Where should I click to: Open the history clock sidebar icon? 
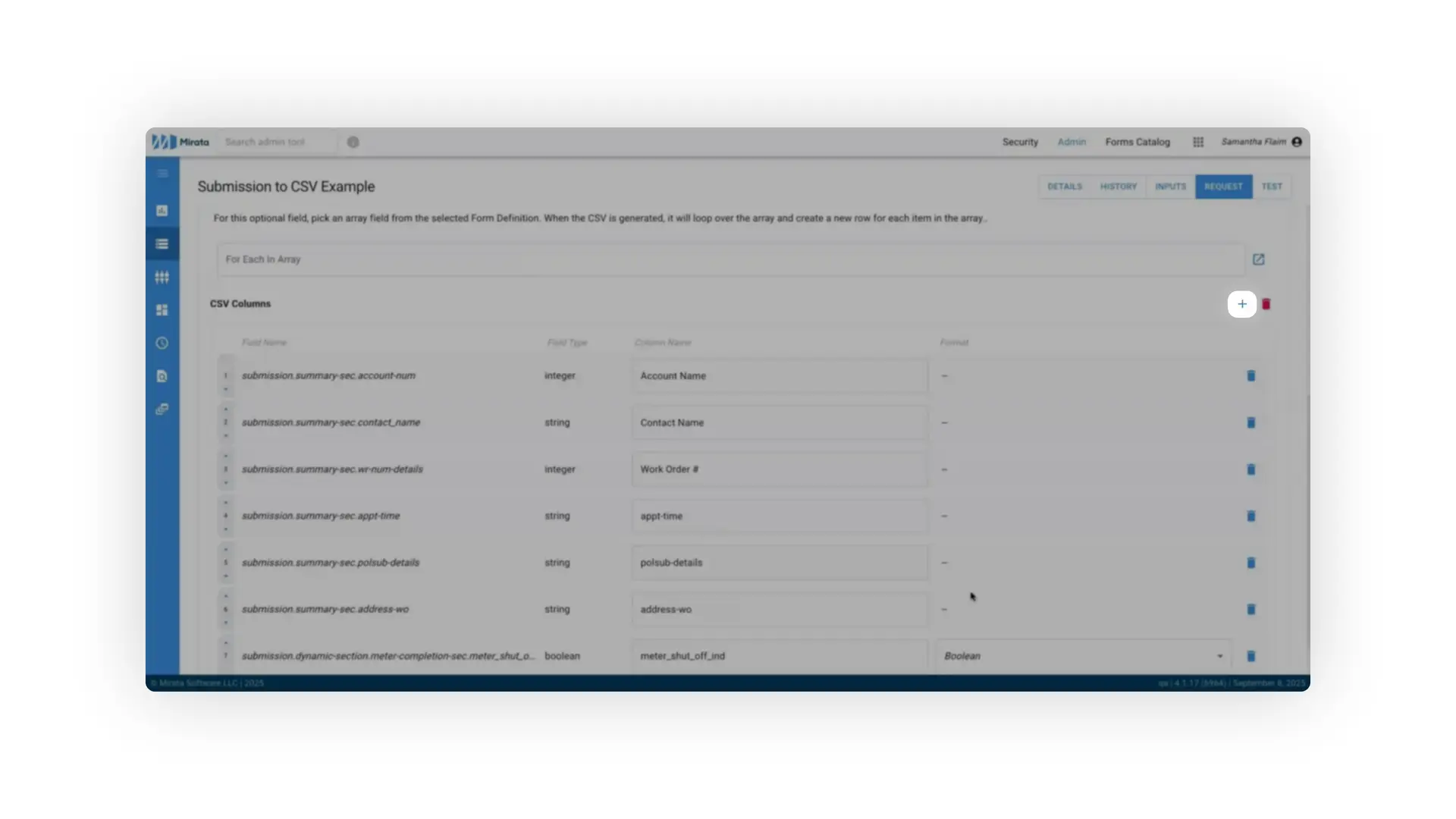point(162,343)
